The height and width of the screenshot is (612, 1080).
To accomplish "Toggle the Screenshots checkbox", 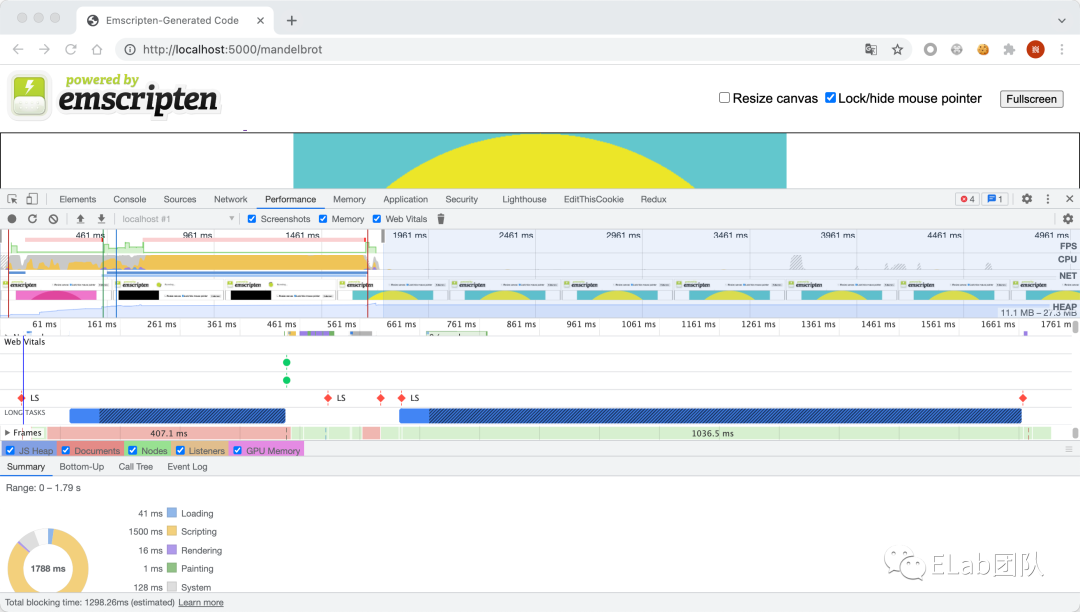I will (252, 219).
